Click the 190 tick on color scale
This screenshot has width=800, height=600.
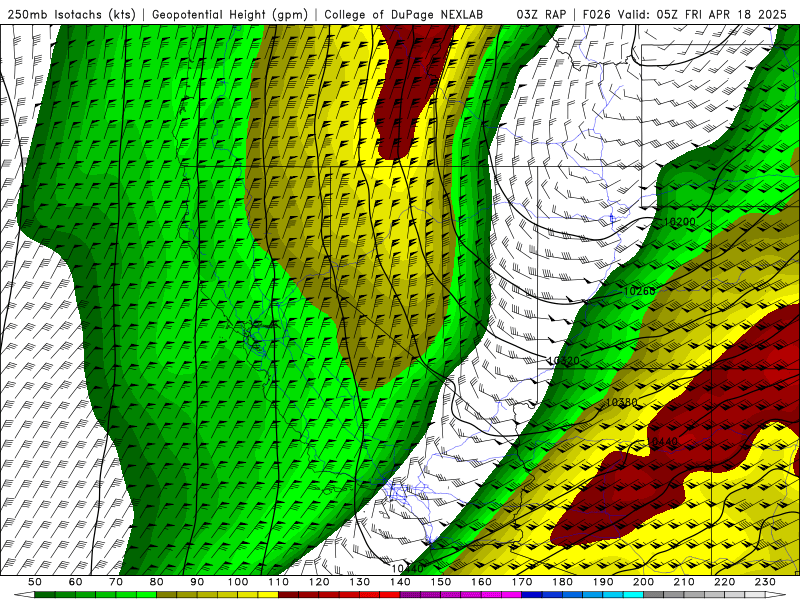click(603, 582)
